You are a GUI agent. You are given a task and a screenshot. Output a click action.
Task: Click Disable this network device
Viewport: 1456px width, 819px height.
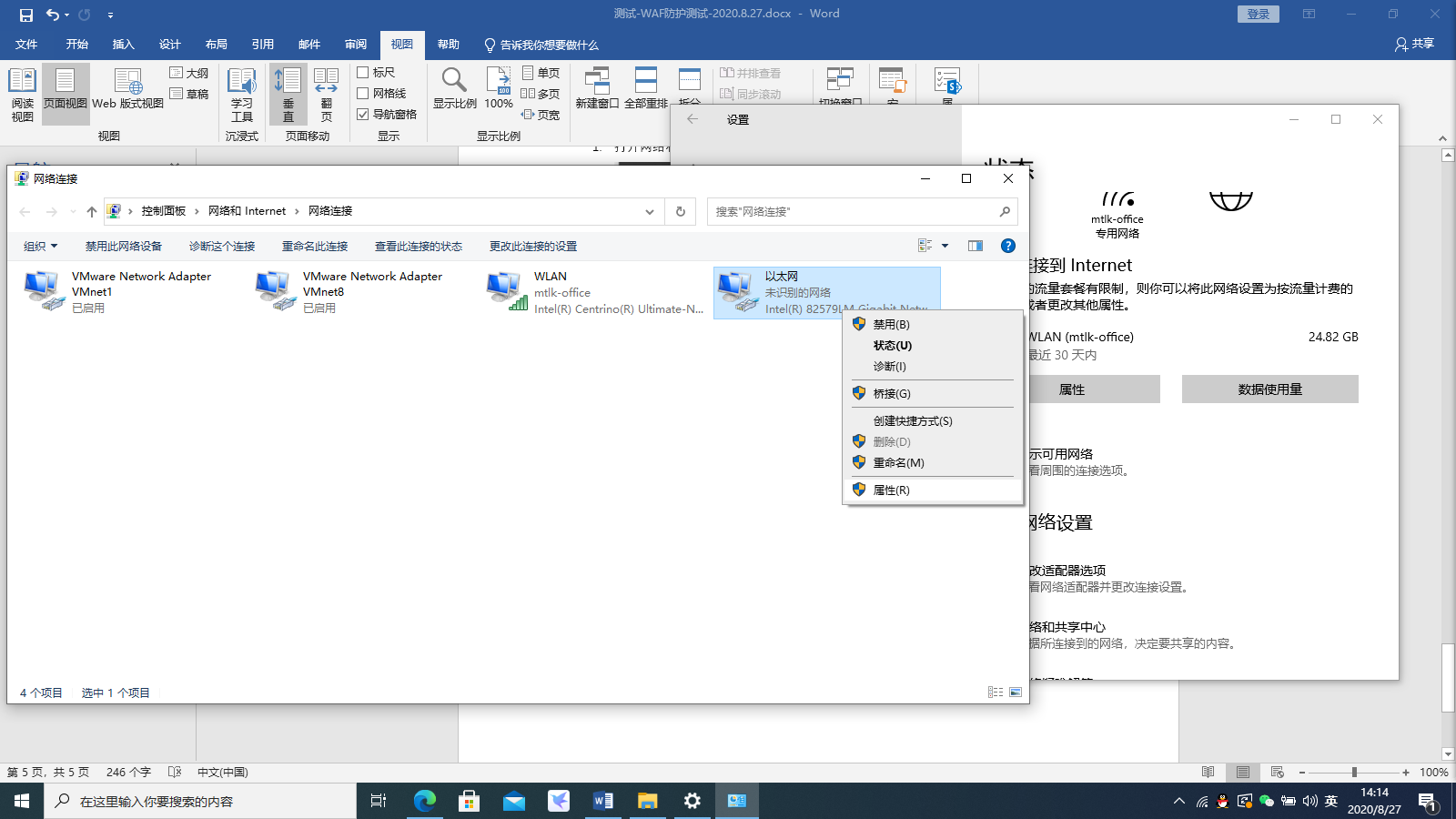pos(124,247)
